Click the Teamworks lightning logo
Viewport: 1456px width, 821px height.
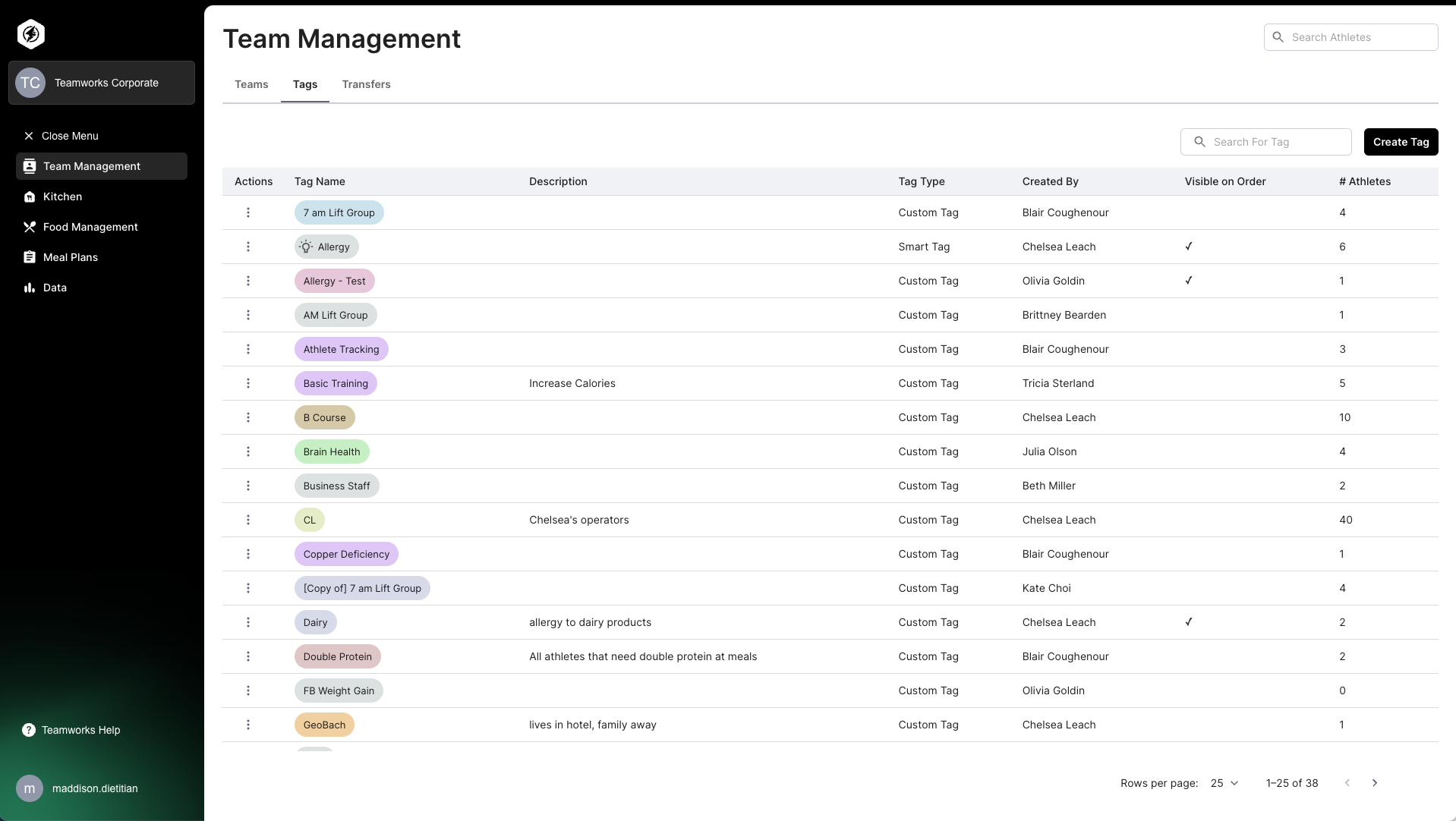pyautogui.click(x=30, y=33)
